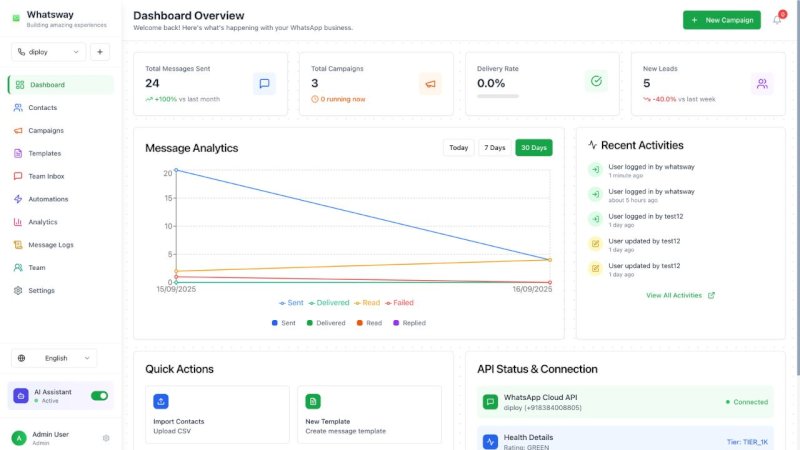The width and height of the screenshot is (800, 450).
Task: Click the notification bell icon
Action: click(777, 20)
